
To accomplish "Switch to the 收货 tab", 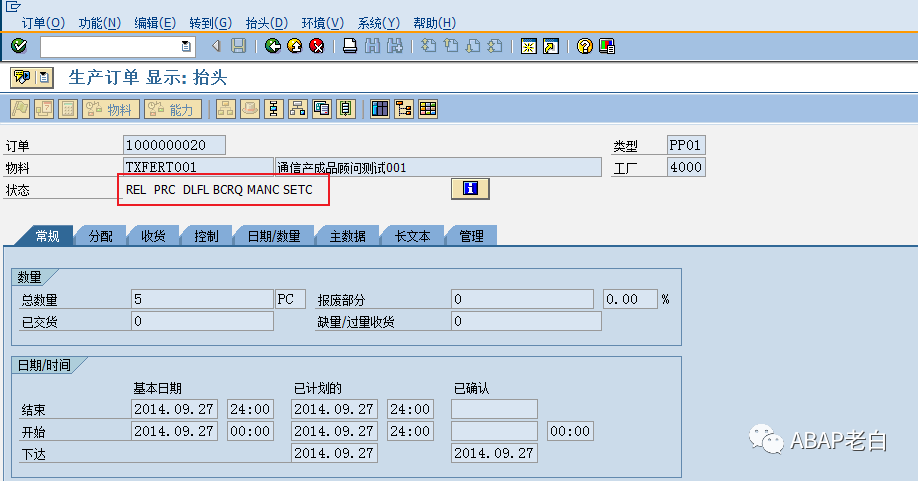I will [153, 236].
